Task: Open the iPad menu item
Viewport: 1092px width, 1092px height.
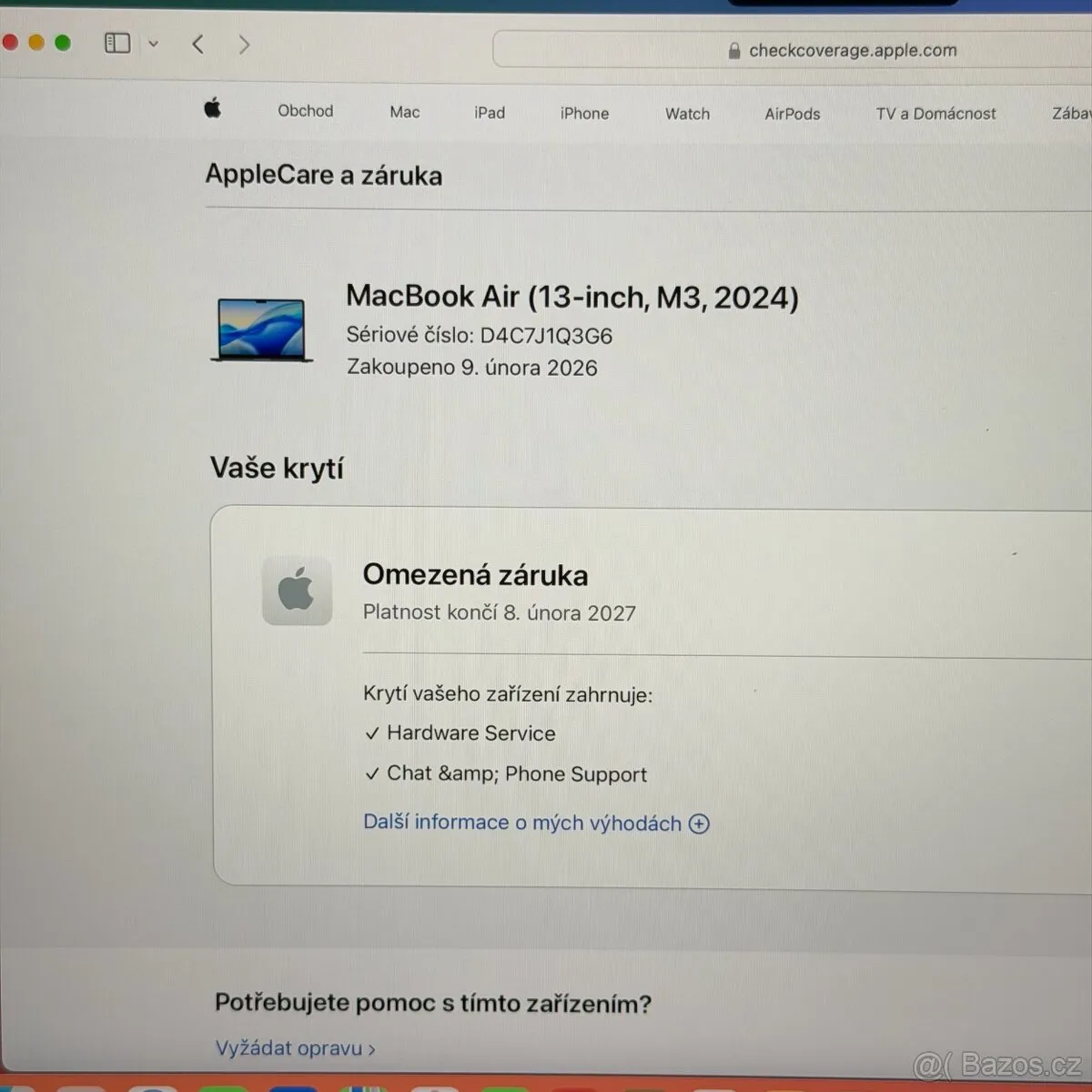Action: pyautogui.click(x=490, y=113)
